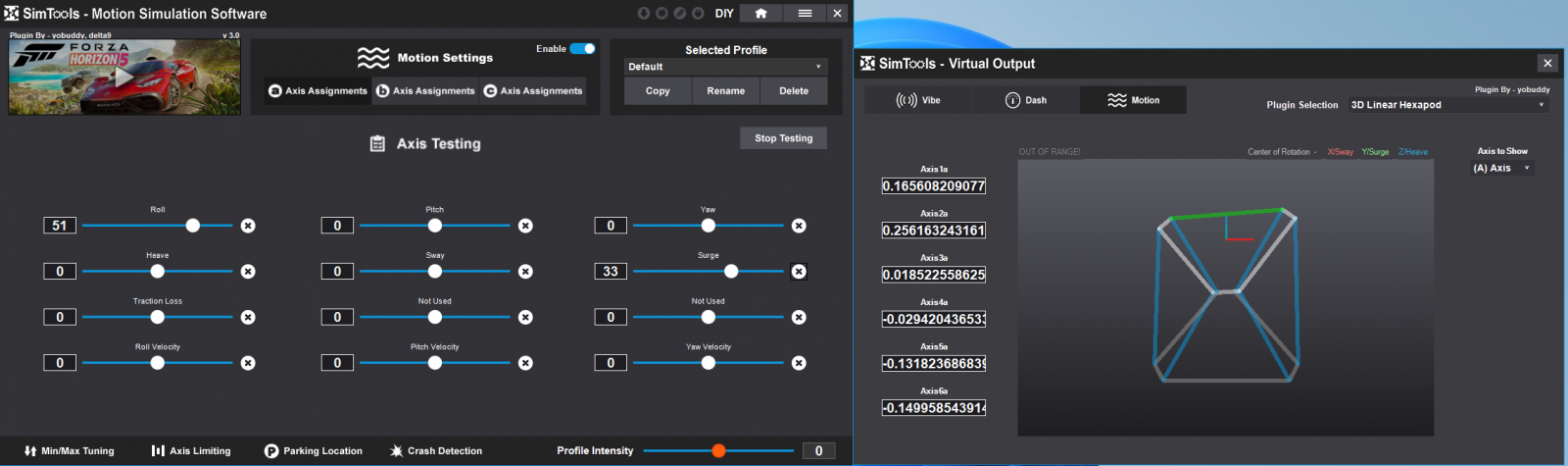Select the 'a' Axis Assignments tab

pos(318,91)
